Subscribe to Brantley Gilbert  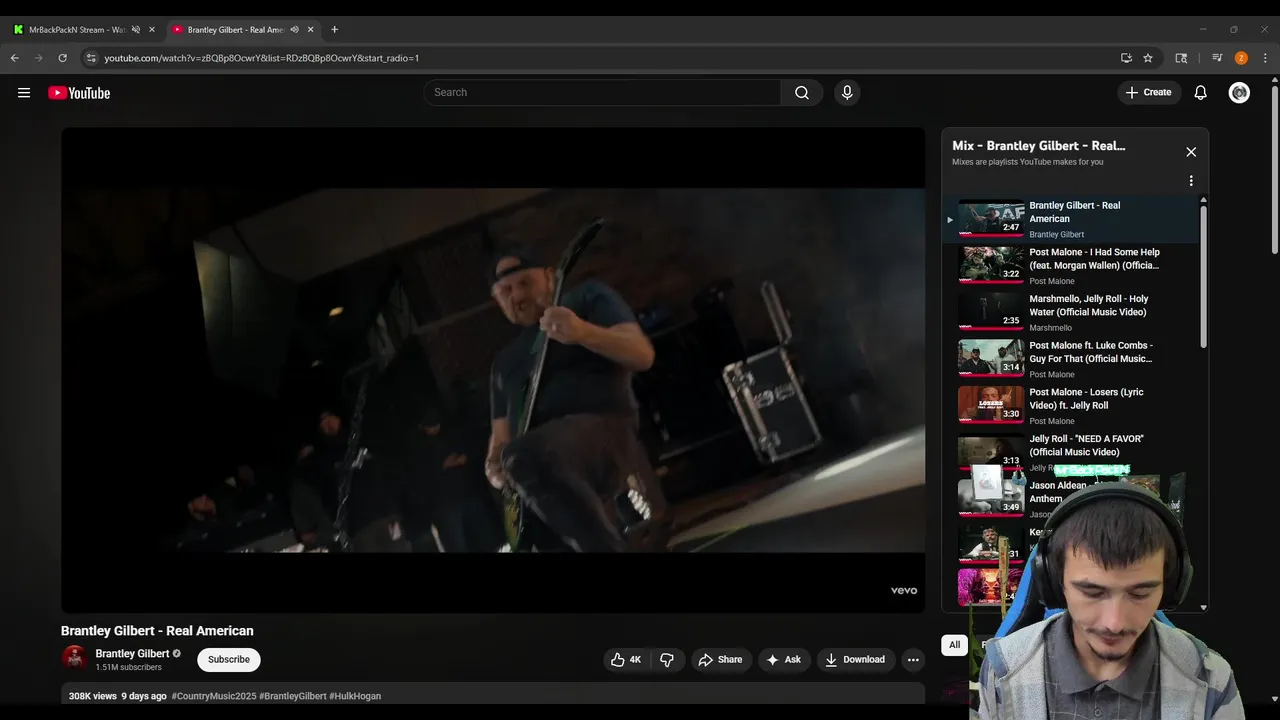(x=229, y=660)
